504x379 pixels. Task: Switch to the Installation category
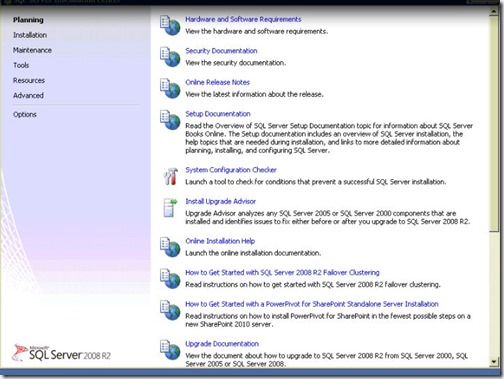tap(30, 35)
